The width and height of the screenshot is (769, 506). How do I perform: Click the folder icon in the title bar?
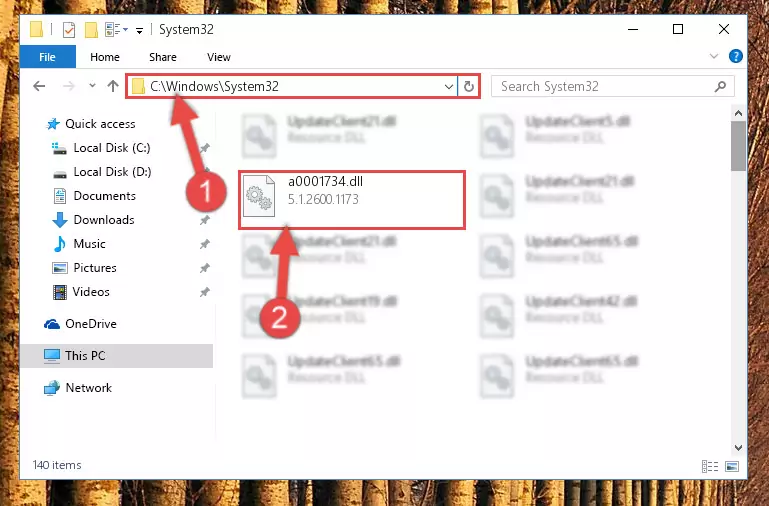click(x=36, y=29)
